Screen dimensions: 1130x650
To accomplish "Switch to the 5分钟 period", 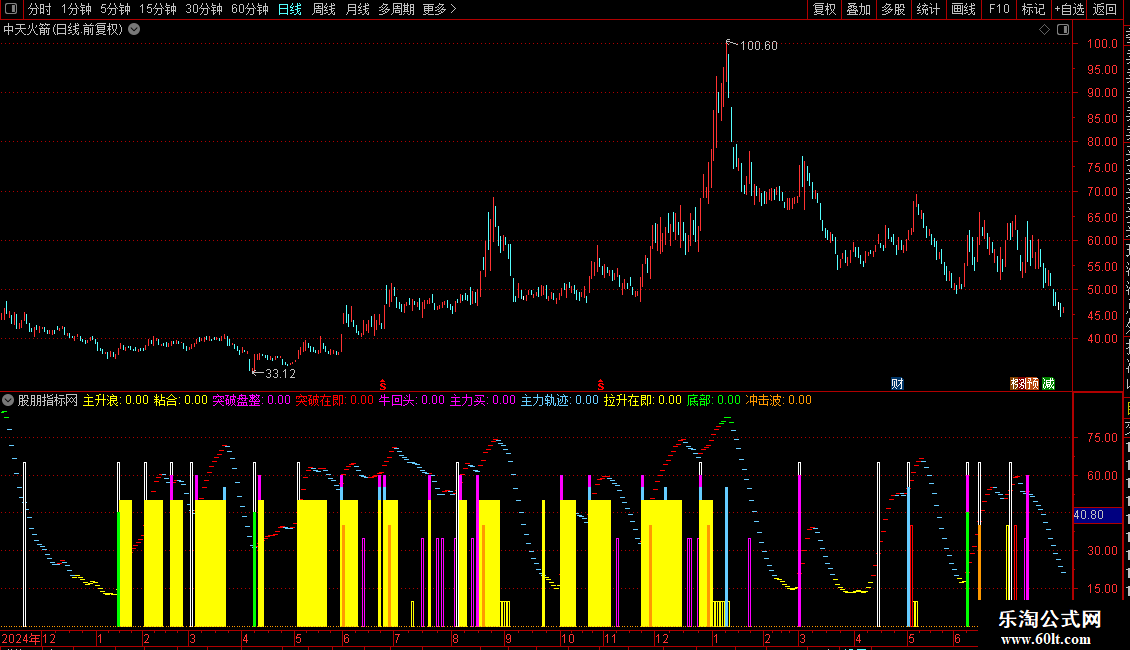I will click(115, 9).
